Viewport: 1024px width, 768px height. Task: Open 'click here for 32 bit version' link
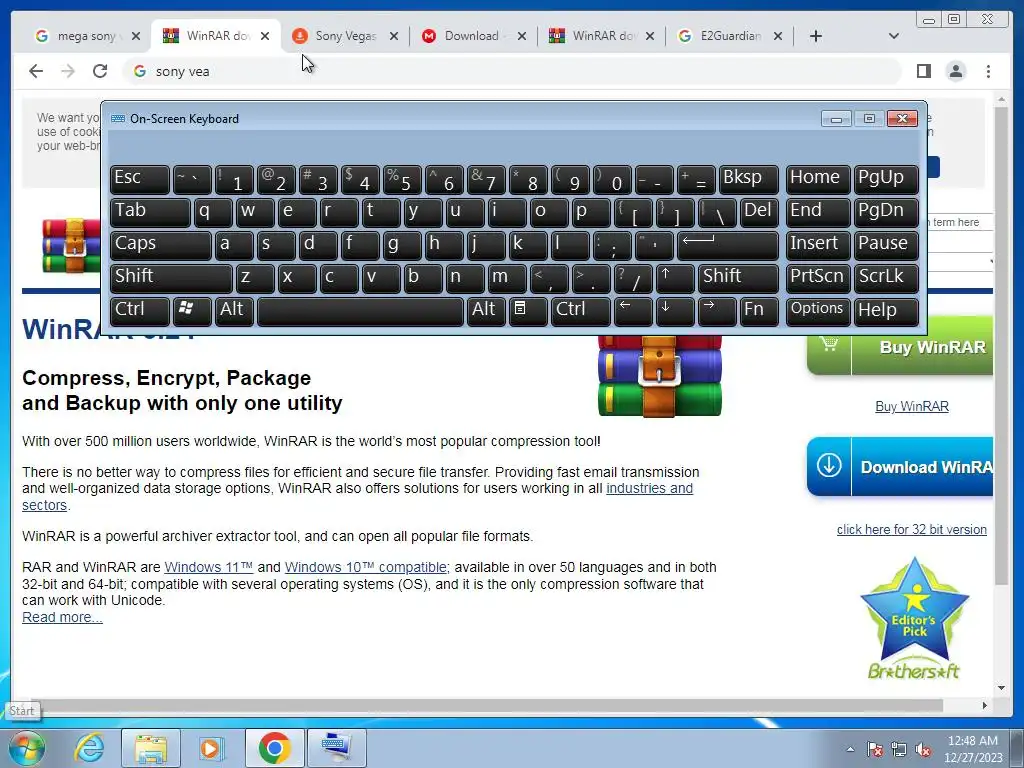912,530
